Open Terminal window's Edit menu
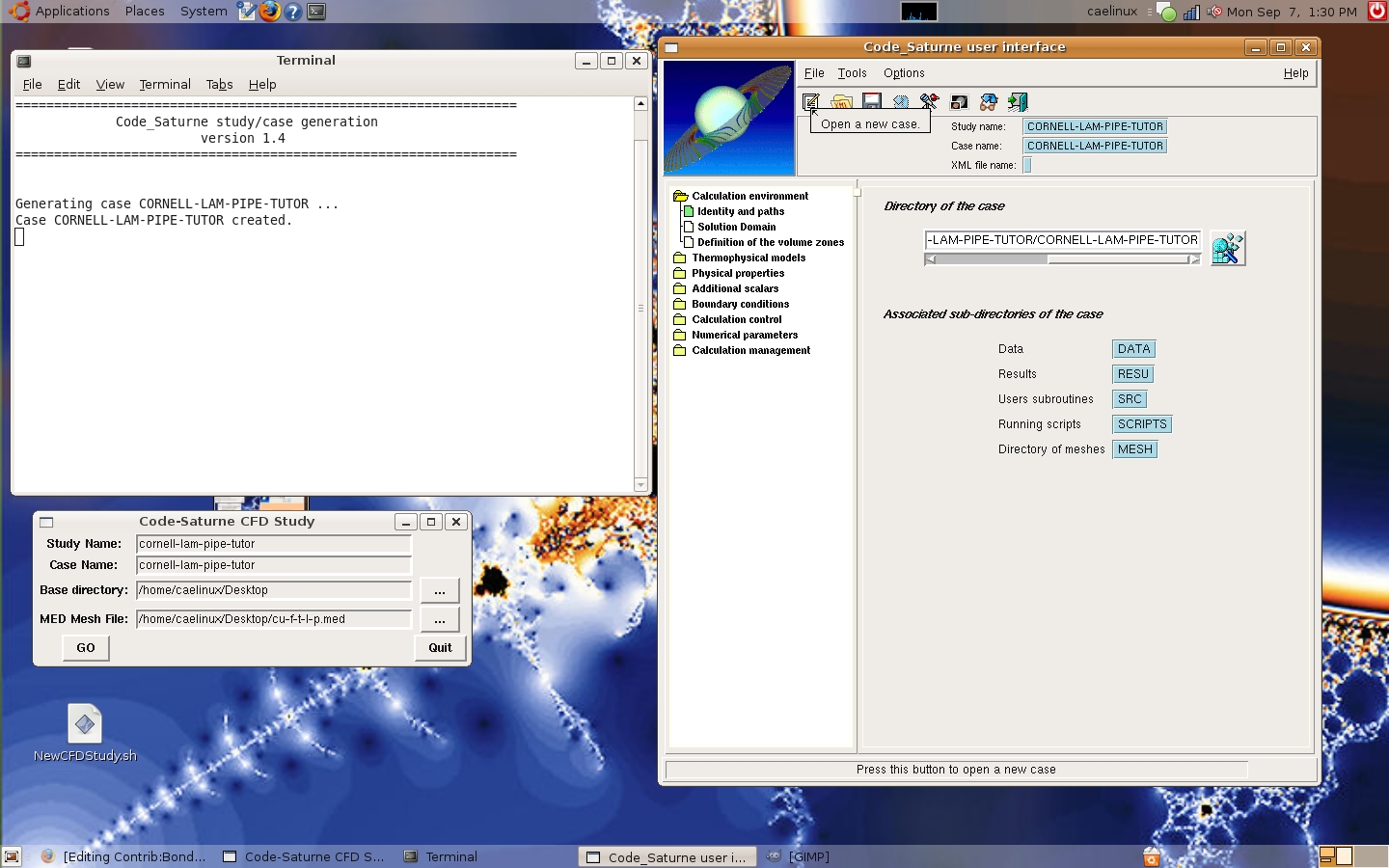 coord(68,85)
